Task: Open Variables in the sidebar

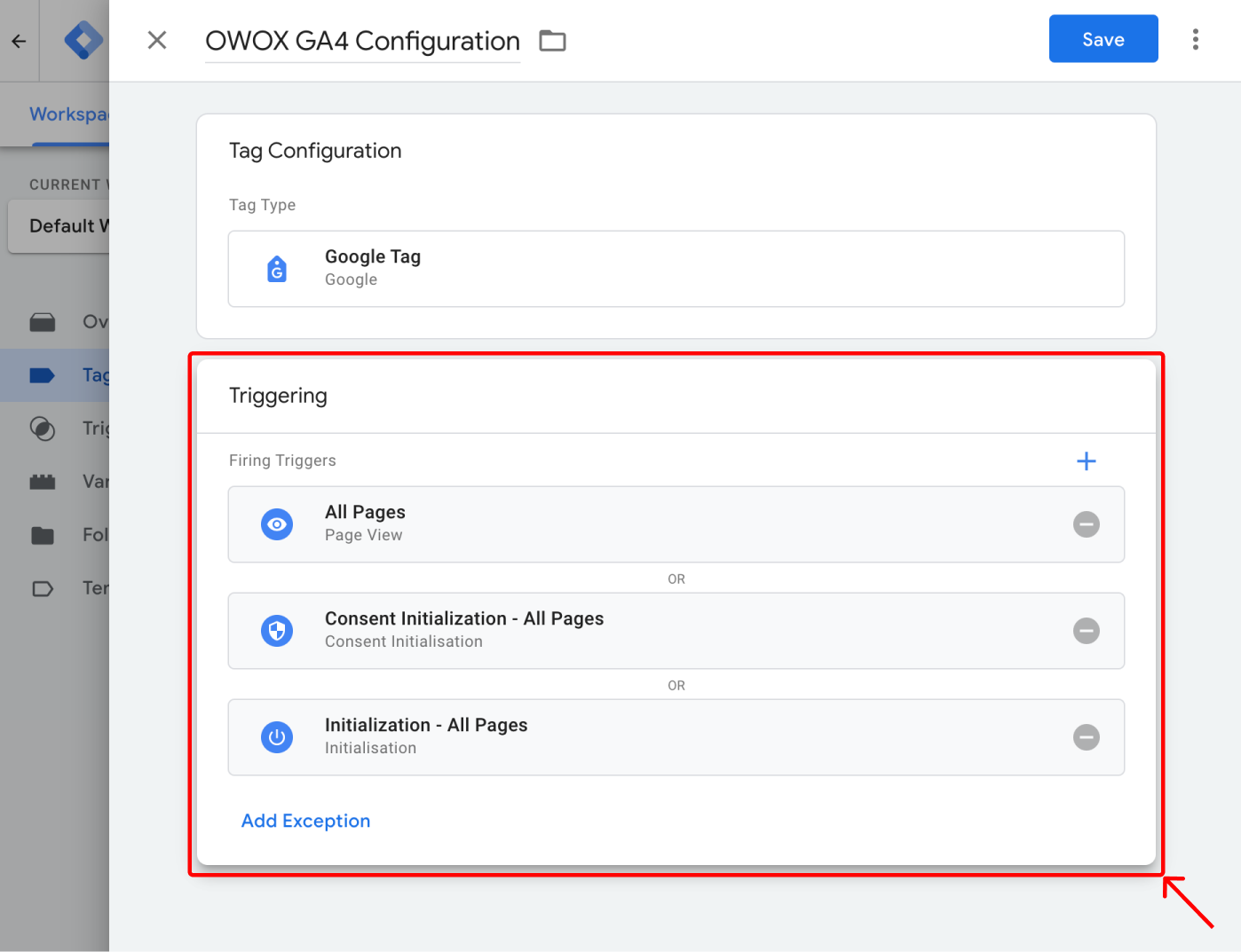Action: tap(55, 482)
